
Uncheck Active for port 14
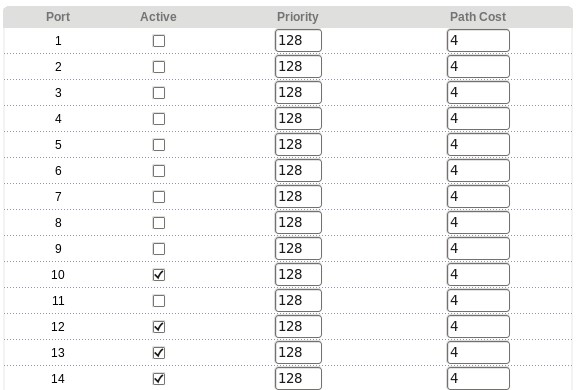[x=159, y=378]
